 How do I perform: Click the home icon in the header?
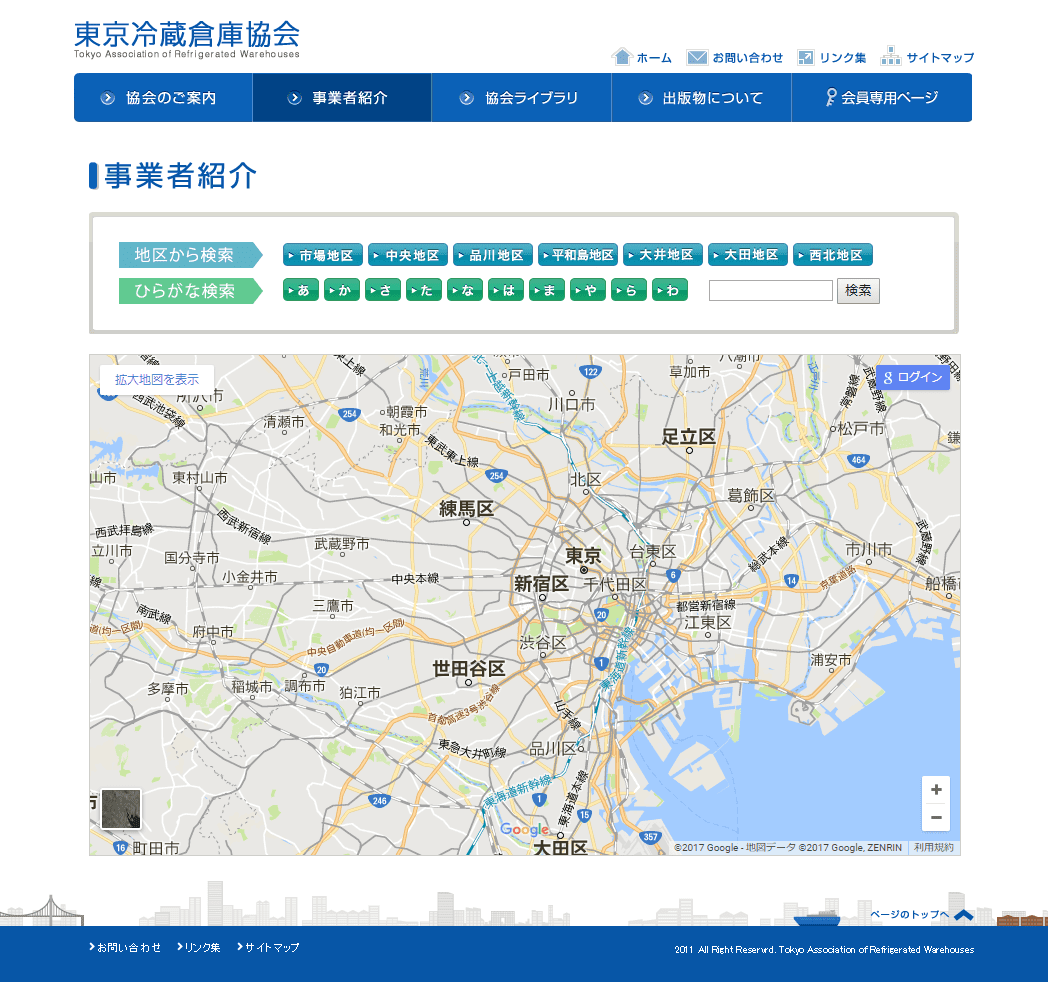point(623,57)
